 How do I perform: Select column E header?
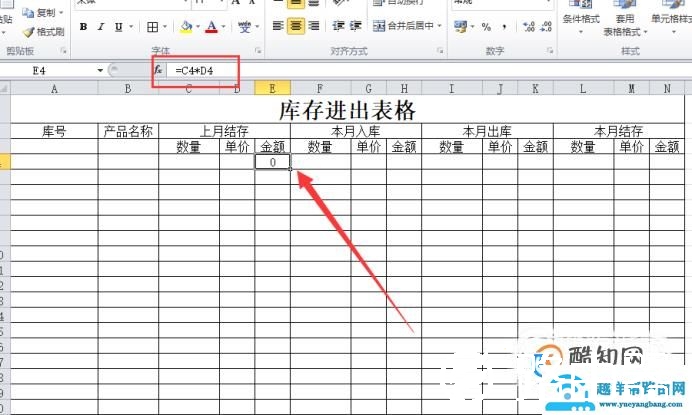[x=272, y=89]
